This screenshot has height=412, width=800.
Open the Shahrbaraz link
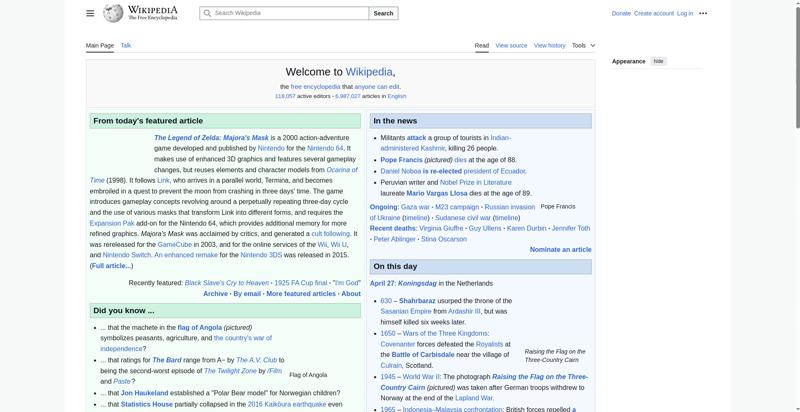pos(417,301)
